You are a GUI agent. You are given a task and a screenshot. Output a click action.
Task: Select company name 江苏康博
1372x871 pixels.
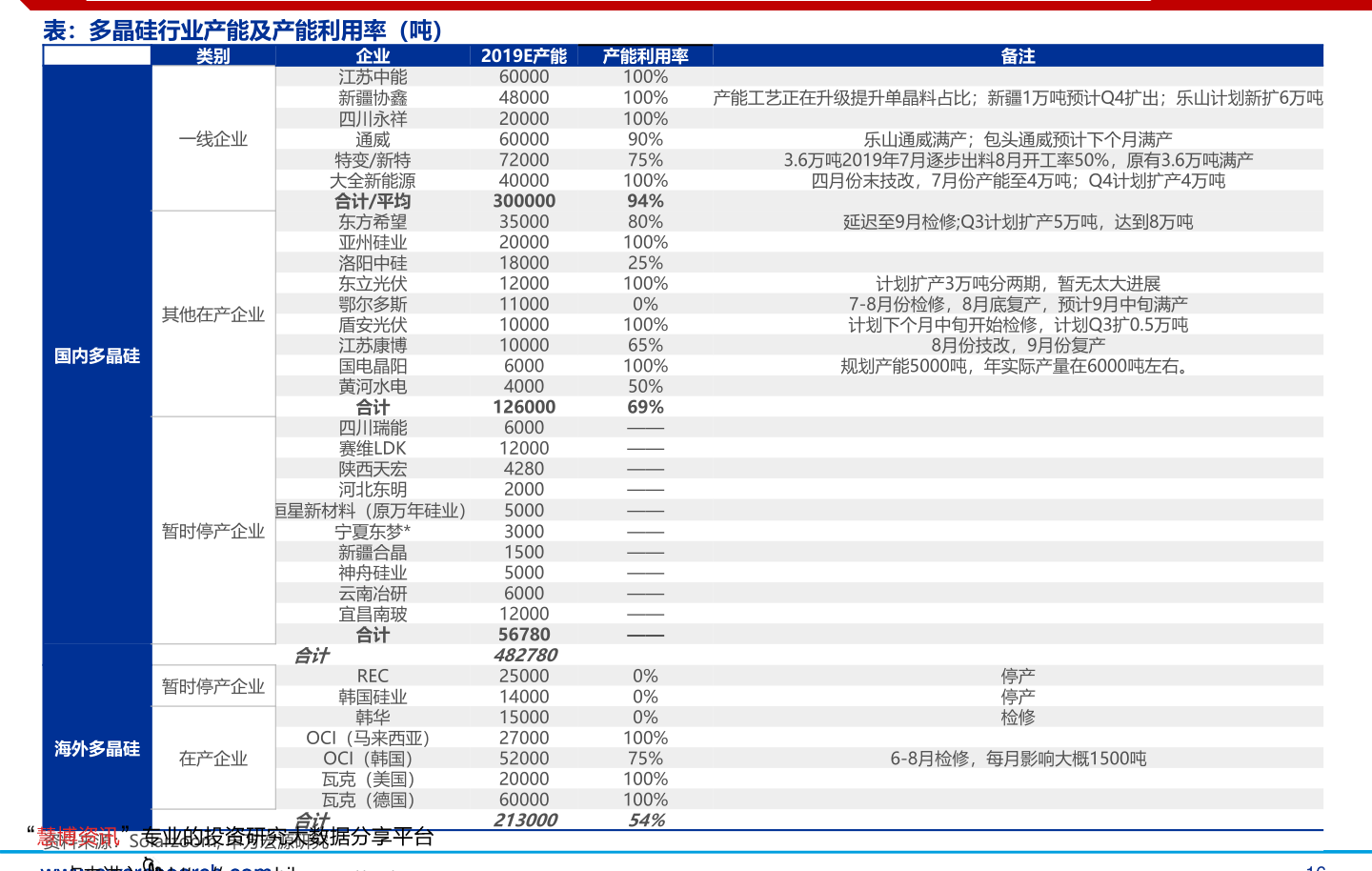[373, 346]
